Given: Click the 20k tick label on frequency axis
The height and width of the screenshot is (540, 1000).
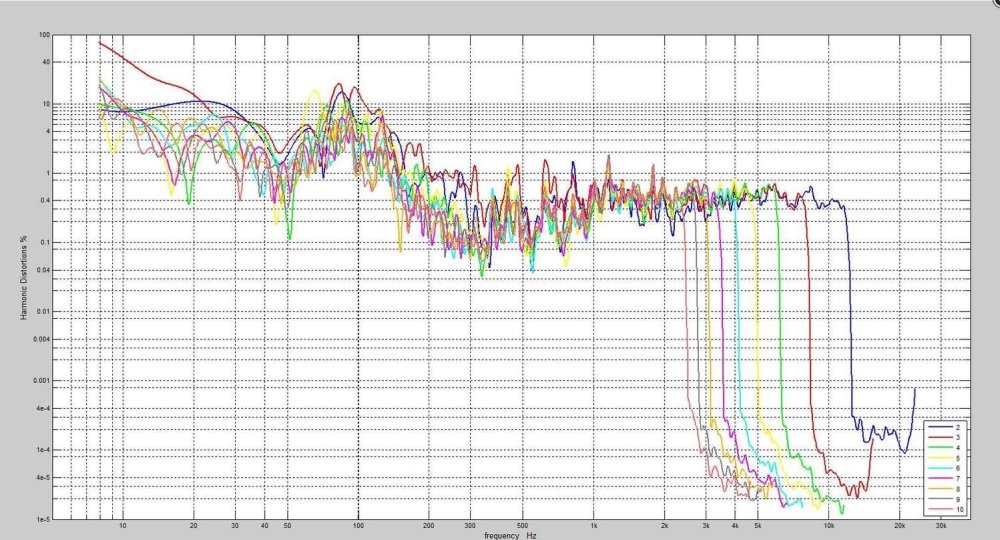Looking at the screenshot, I should pos(899,525).
